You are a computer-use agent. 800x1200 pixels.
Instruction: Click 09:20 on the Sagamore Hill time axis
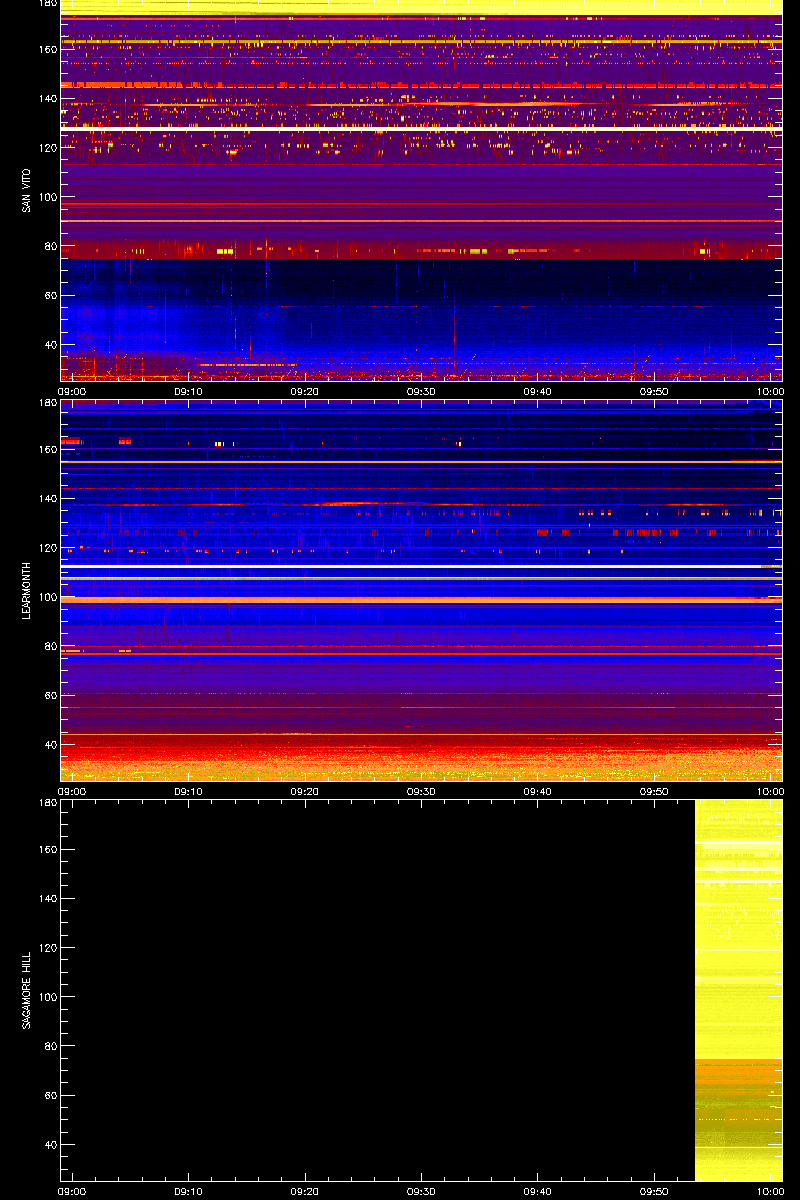point(304,1192)
